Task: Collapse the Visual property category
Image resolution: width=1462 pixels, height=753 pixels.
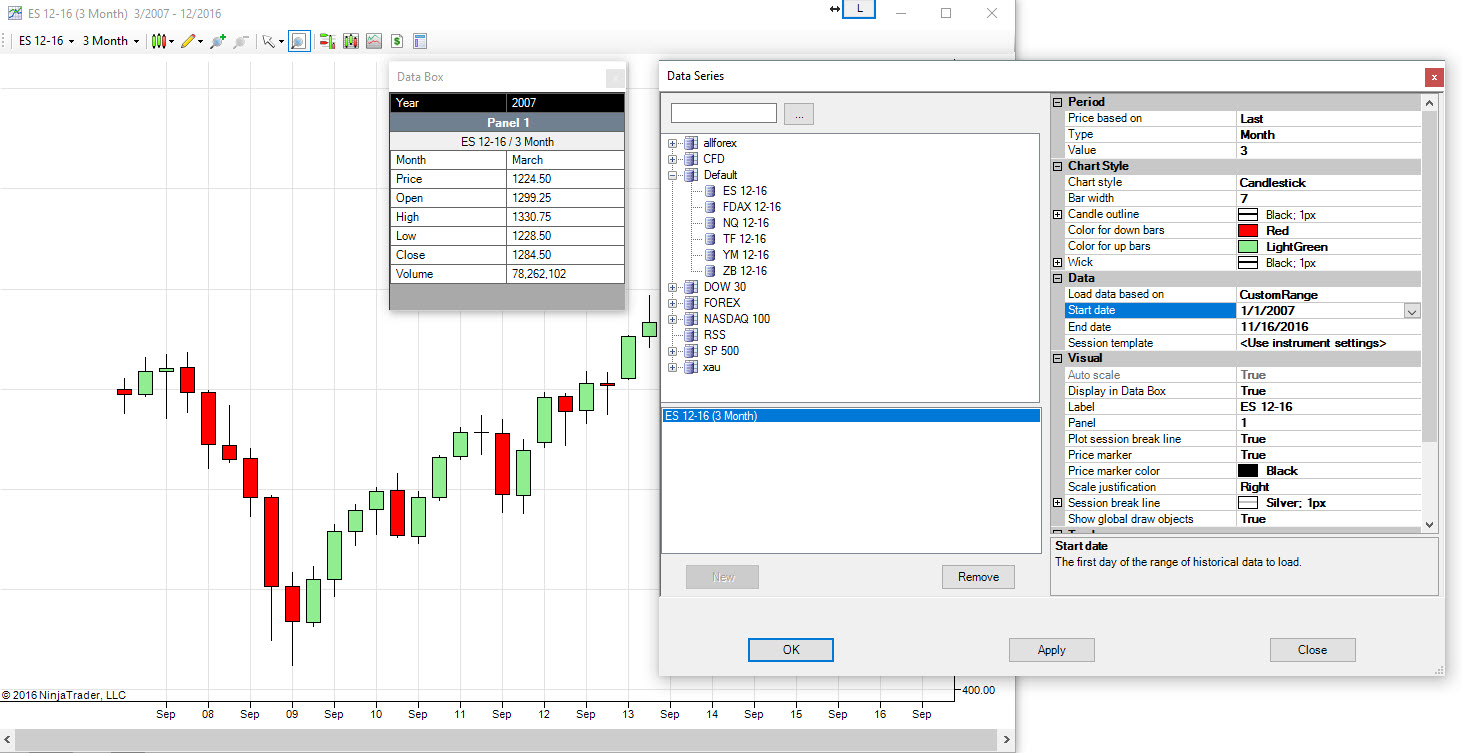Action: pyautogui.click(x=1058, y=358)
